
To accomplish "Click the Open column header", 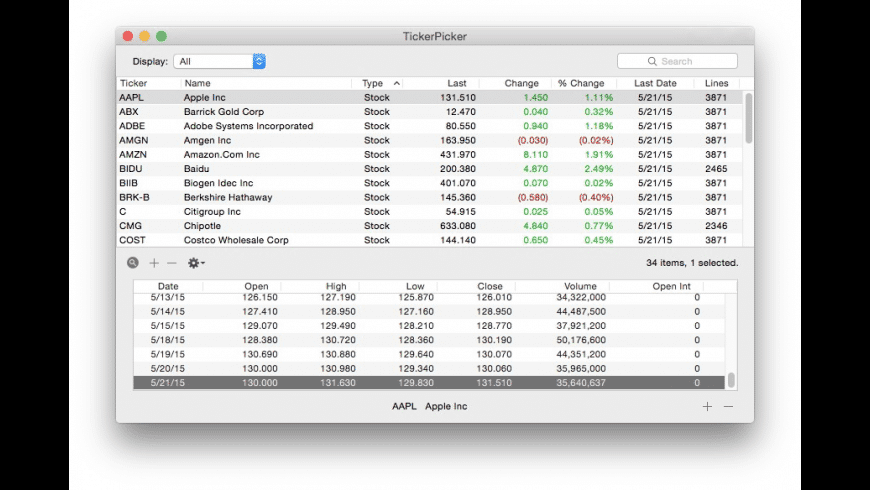I will coord(256,286).
